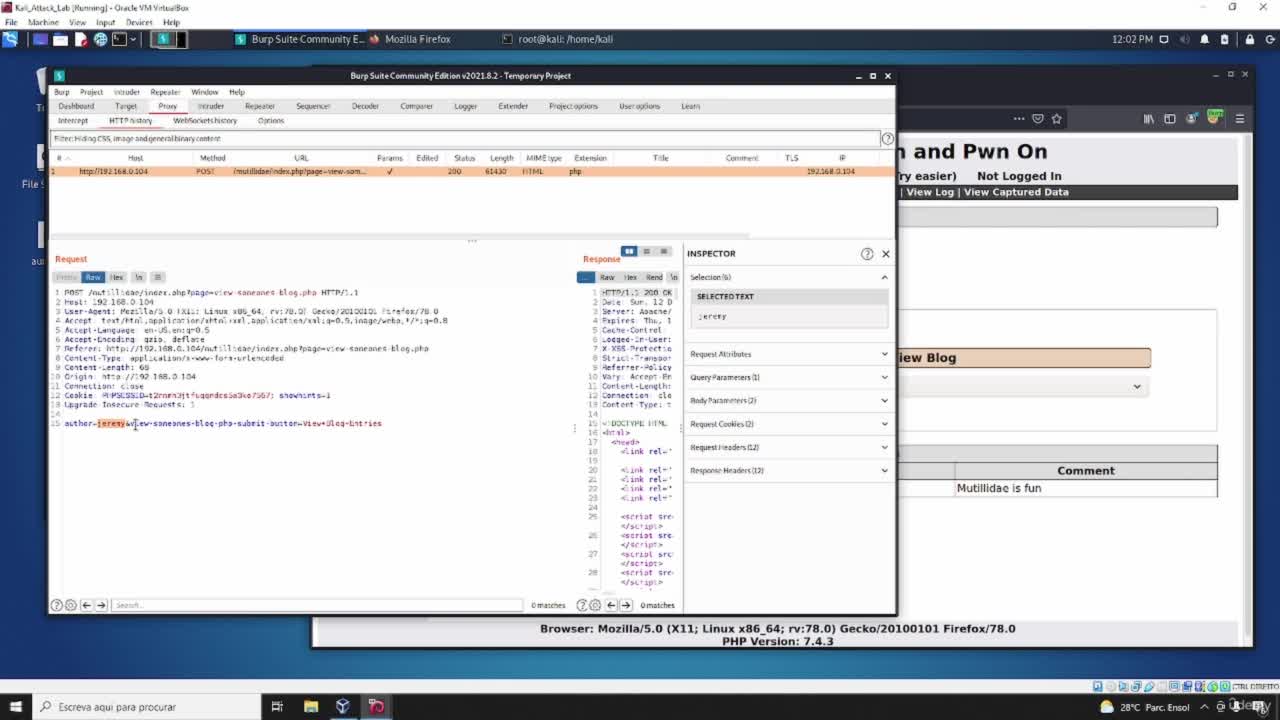Expand Response Headers (12) section
The height and width of the screenshot is (720, 1280).
884,470
